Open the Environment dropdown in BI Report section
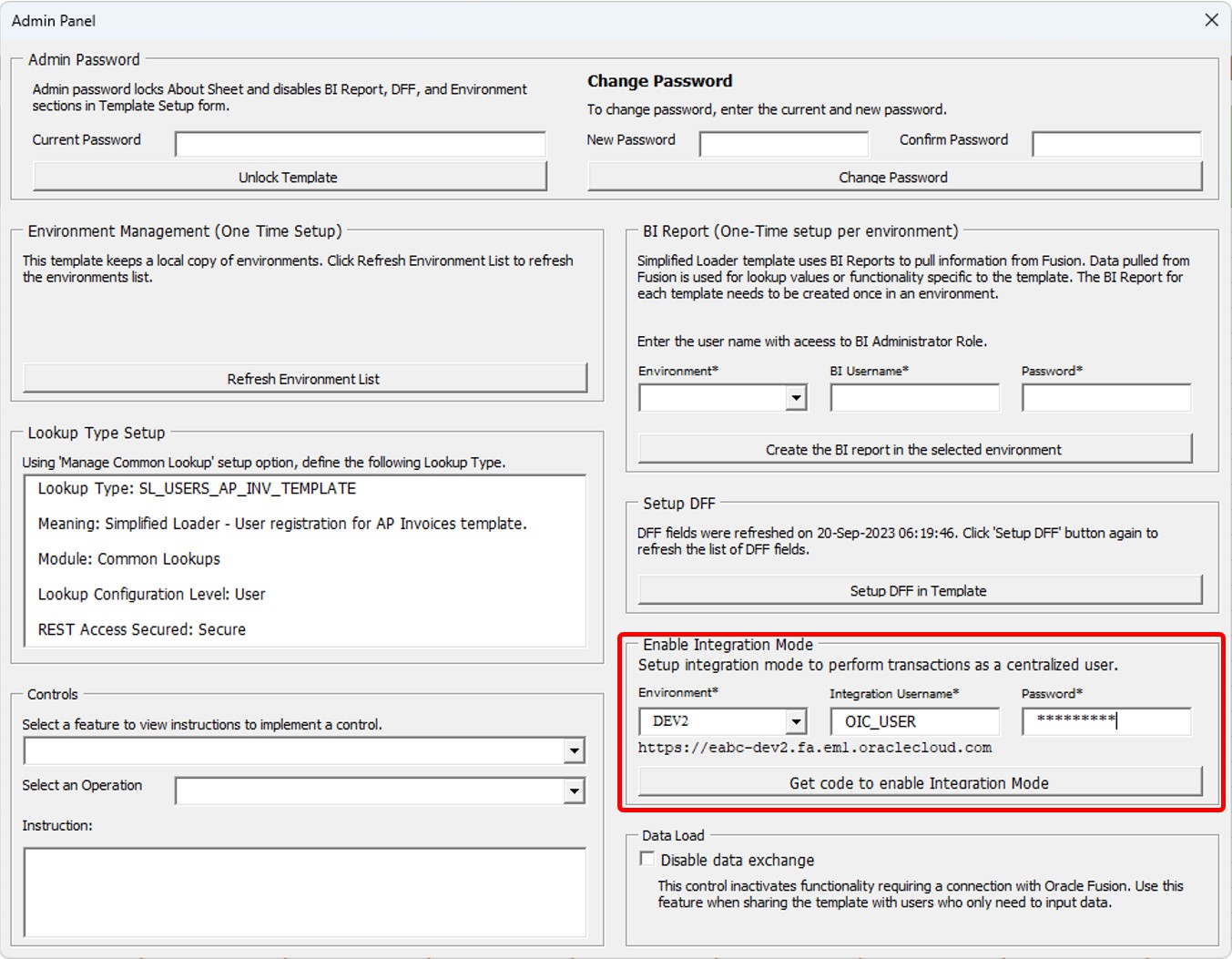This screenshot has height=959, width=1232. (x=798, y=398)
